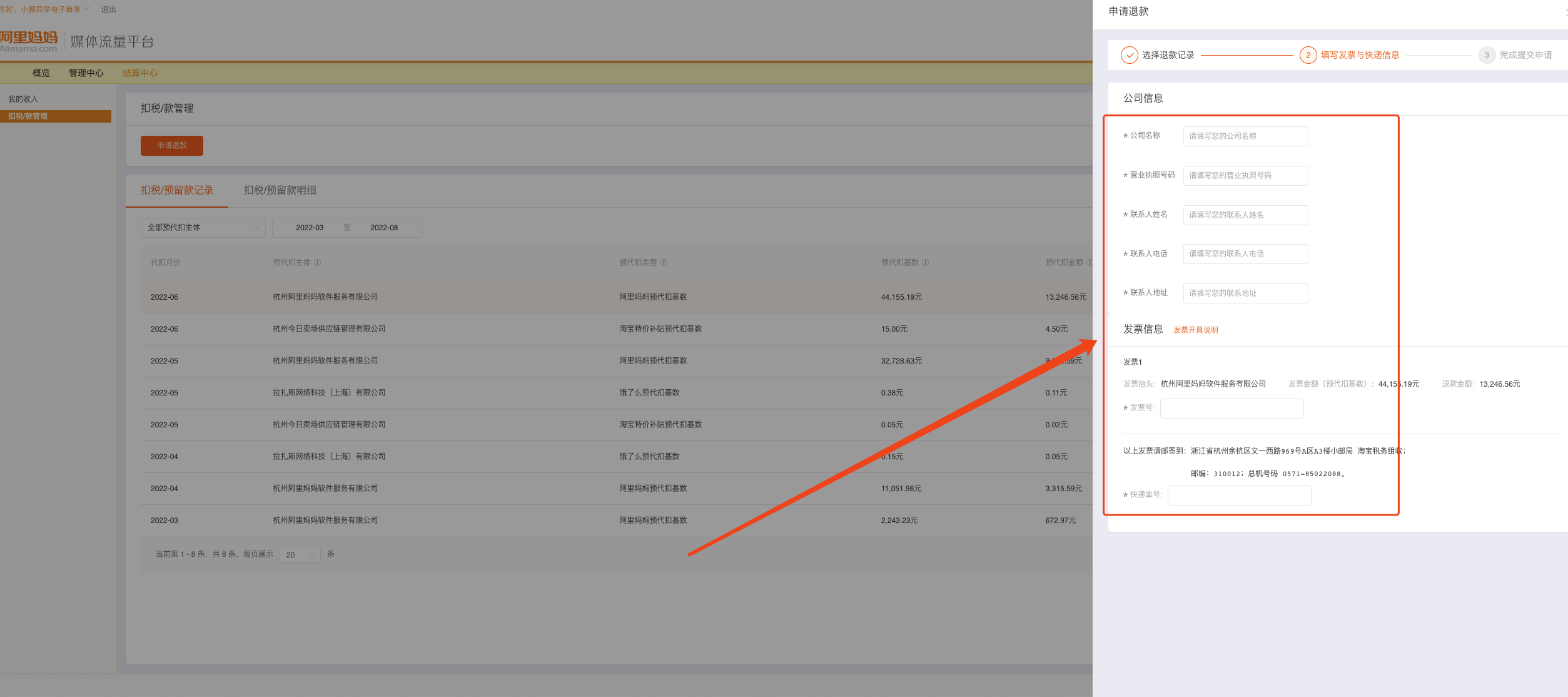Click the 44,155.19元 cell in the table
This screenshot has height=697, width=1568.
pyautogui.click(x=901, y=297)
